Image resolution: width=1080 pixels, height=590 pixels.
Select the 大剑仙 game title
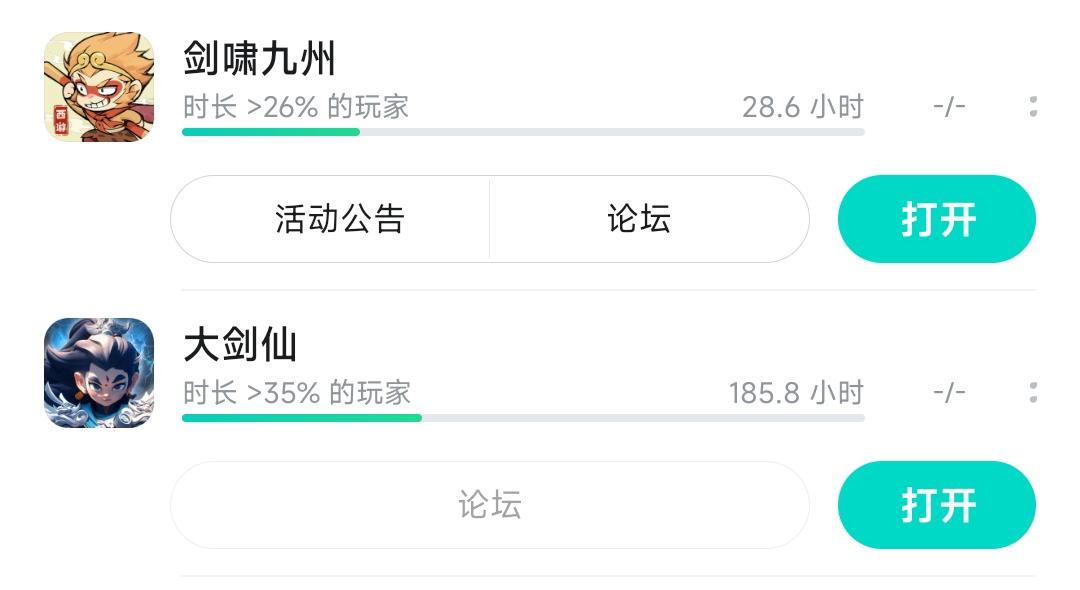click(x=240, y=346)
